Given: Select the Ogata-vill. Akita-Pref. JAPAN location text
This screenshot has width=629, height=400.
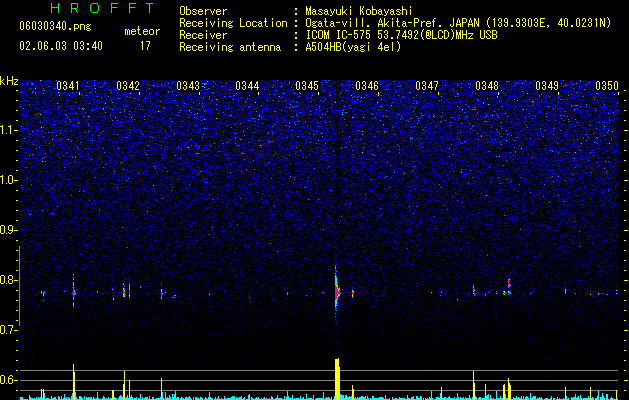Looking at the screenshot, I should coord(457,23).
